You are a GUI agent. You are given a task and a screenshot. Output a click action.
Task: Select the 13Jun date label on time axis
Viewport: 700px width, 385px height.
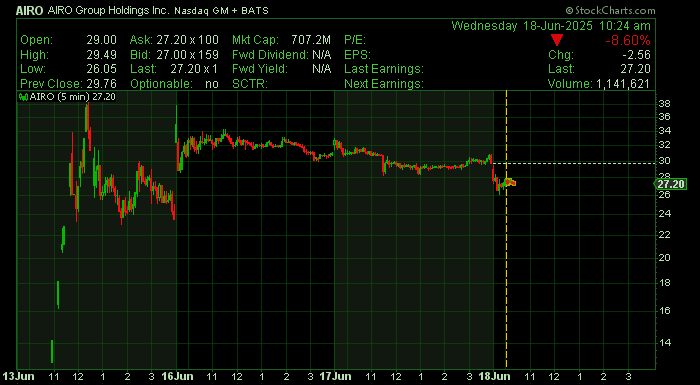click(x=18, y=376)
